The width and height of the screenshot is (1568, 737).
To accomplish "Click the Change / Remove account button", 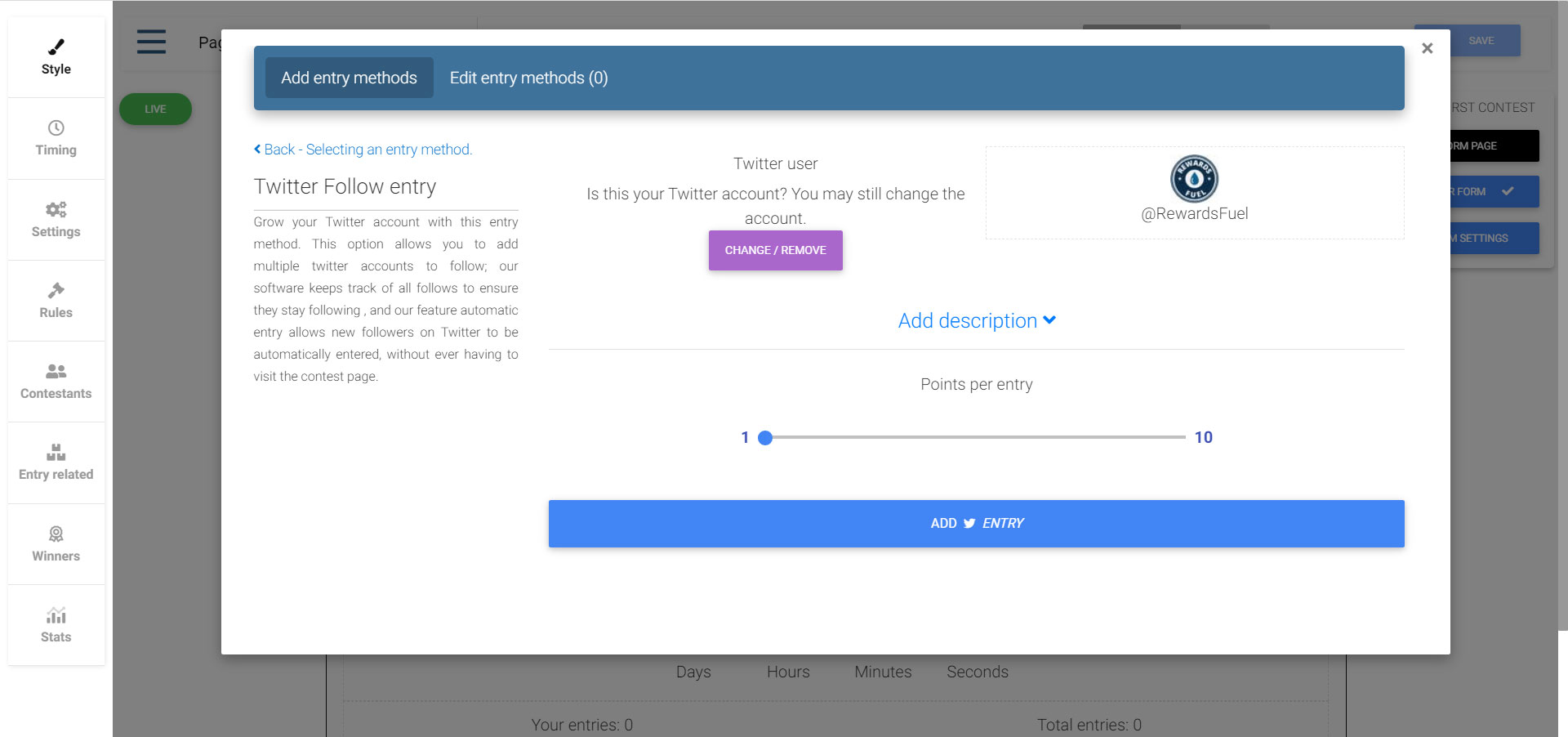I will click(775, 250).
